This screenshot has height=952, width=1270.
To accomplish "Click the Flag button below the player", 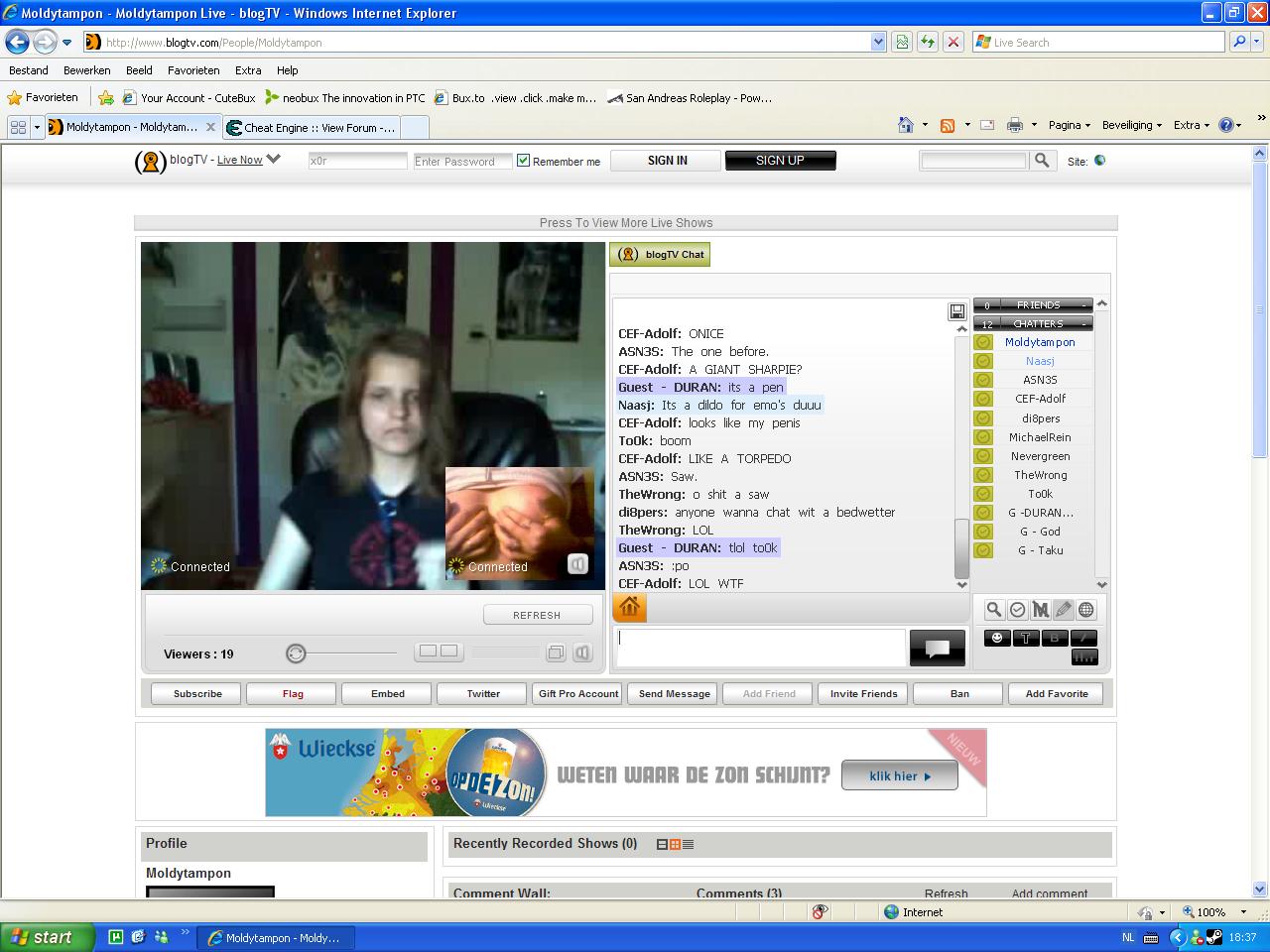I will pos(293,693).
